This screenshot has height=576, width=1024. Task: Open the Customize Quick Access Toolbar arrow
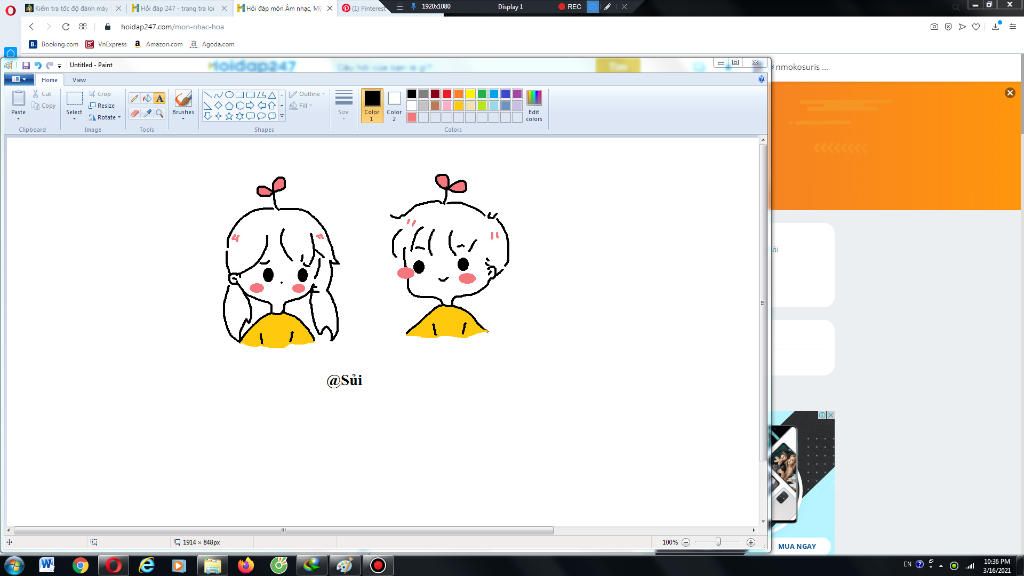59,66
